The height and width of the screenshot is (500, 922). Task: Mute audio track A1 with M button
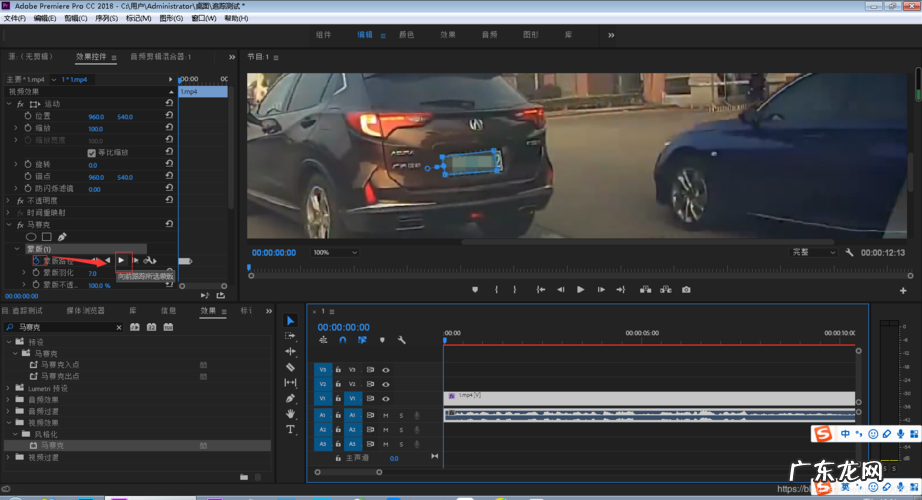tap(386, 415)
